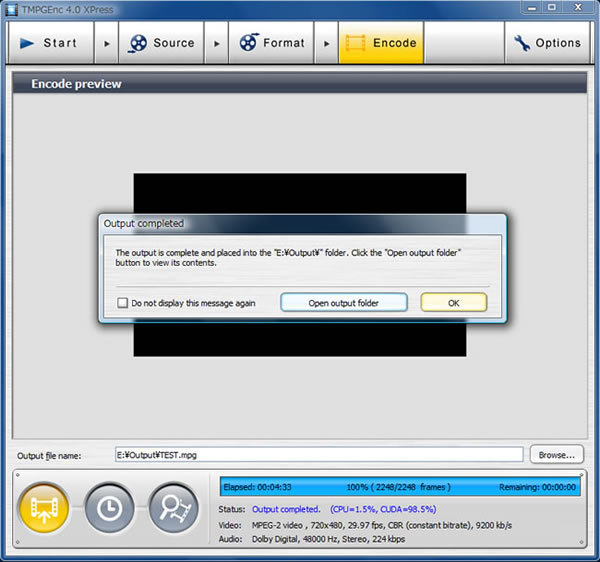Open the Start stage tab

51,43
